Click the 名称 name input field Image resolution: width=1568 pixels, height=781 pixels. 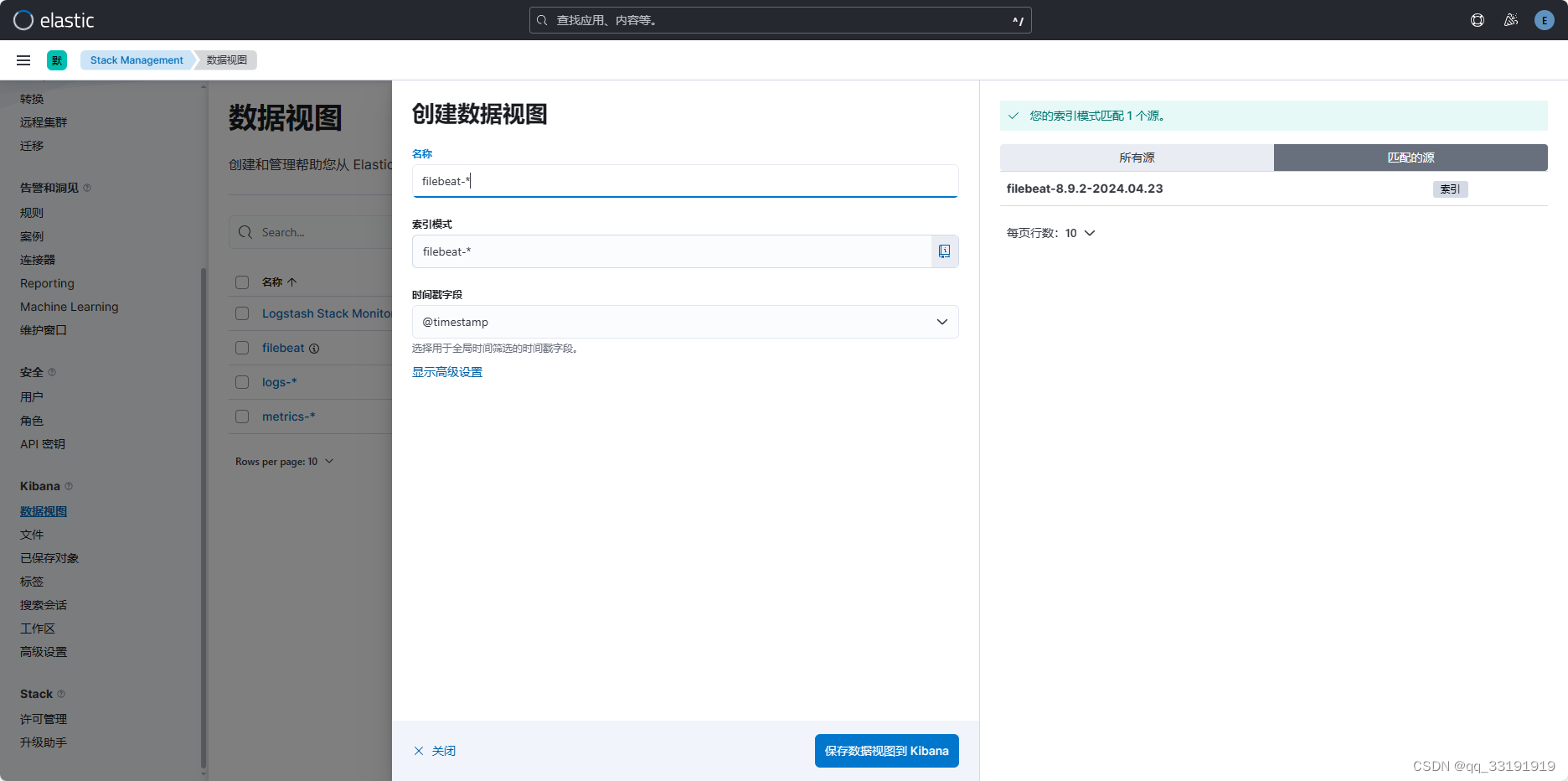click(684, 181)
